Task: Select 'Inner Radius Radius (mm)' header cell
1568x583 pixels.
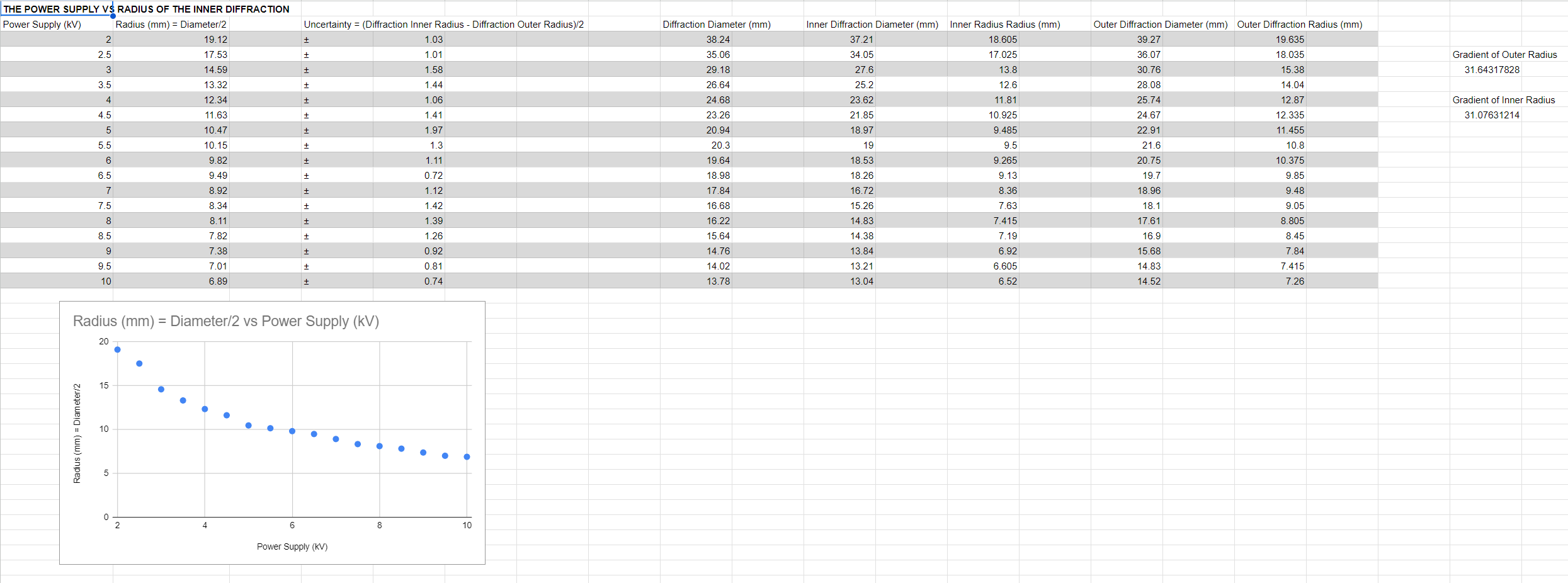Action: (x=1005, y=24)
